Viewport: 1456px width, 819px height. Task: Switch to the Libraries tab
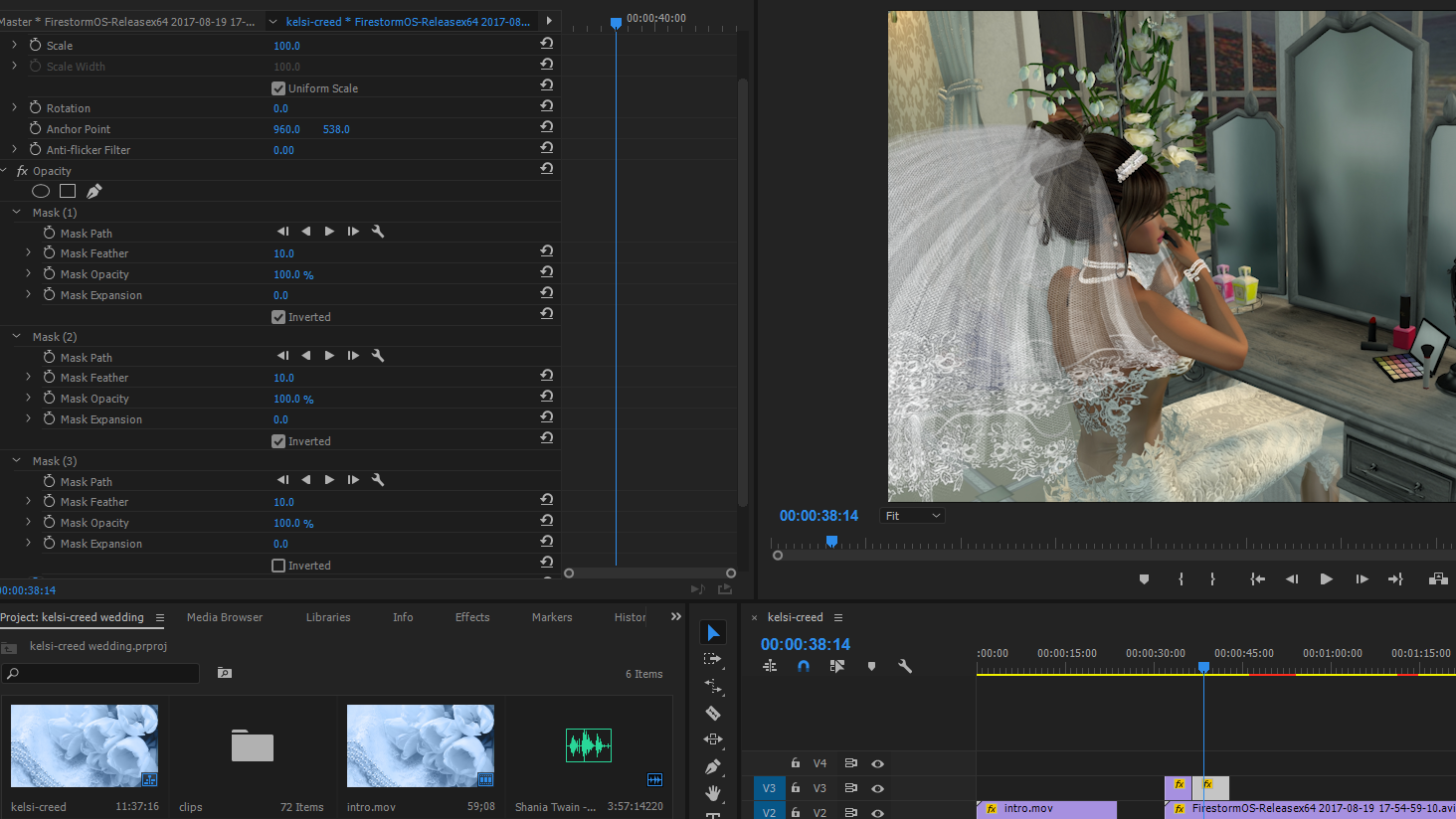[x=328, y=617]
